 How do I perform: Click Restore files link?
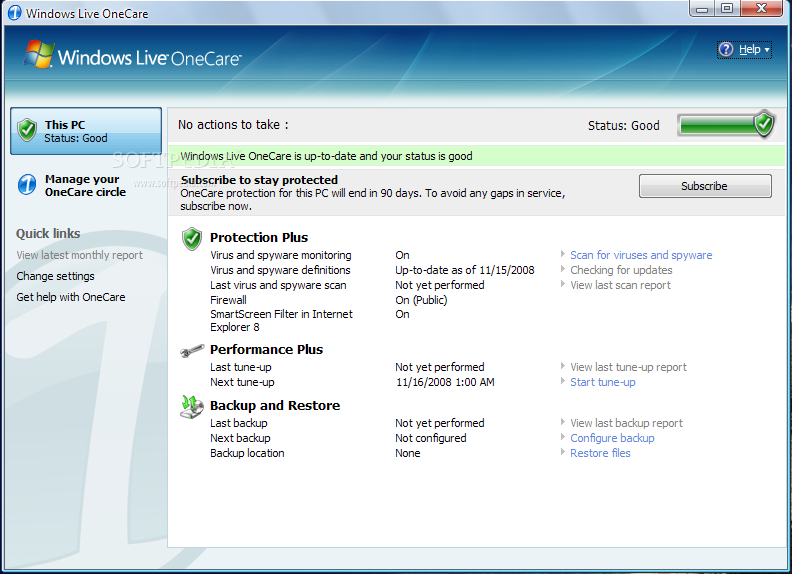click(600, 453)
